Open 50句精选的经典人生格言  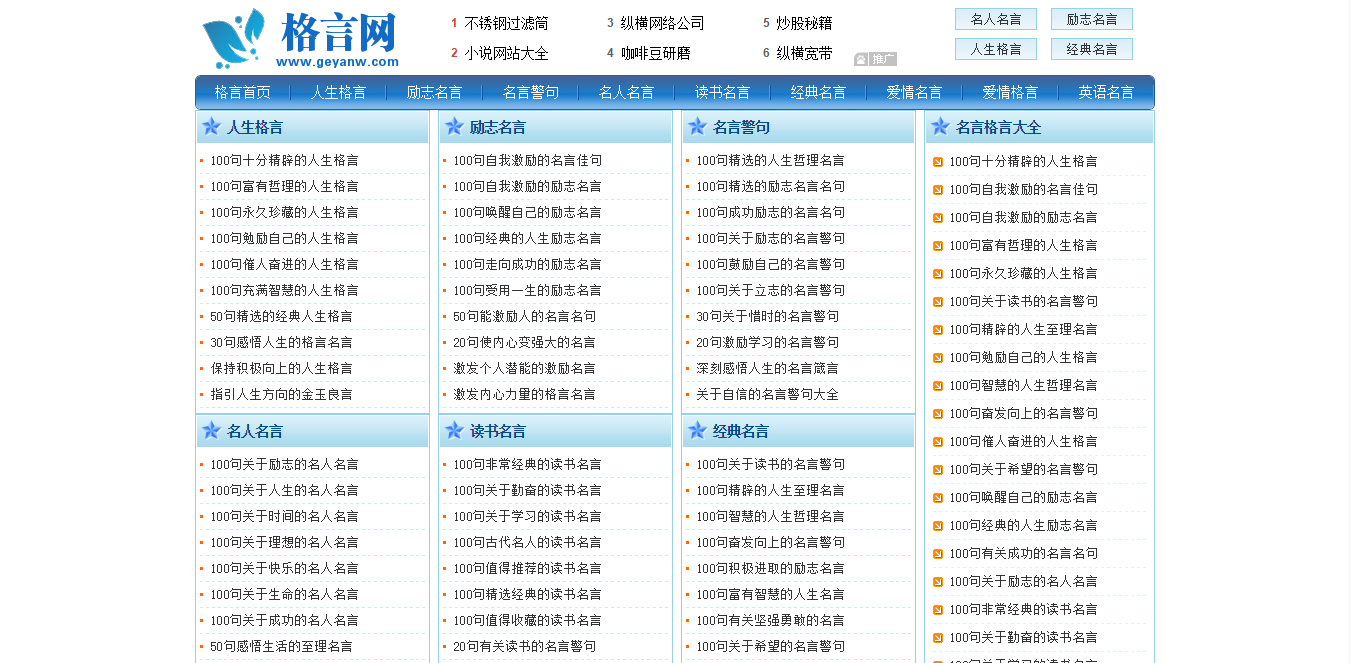click(x=281, y=316)
